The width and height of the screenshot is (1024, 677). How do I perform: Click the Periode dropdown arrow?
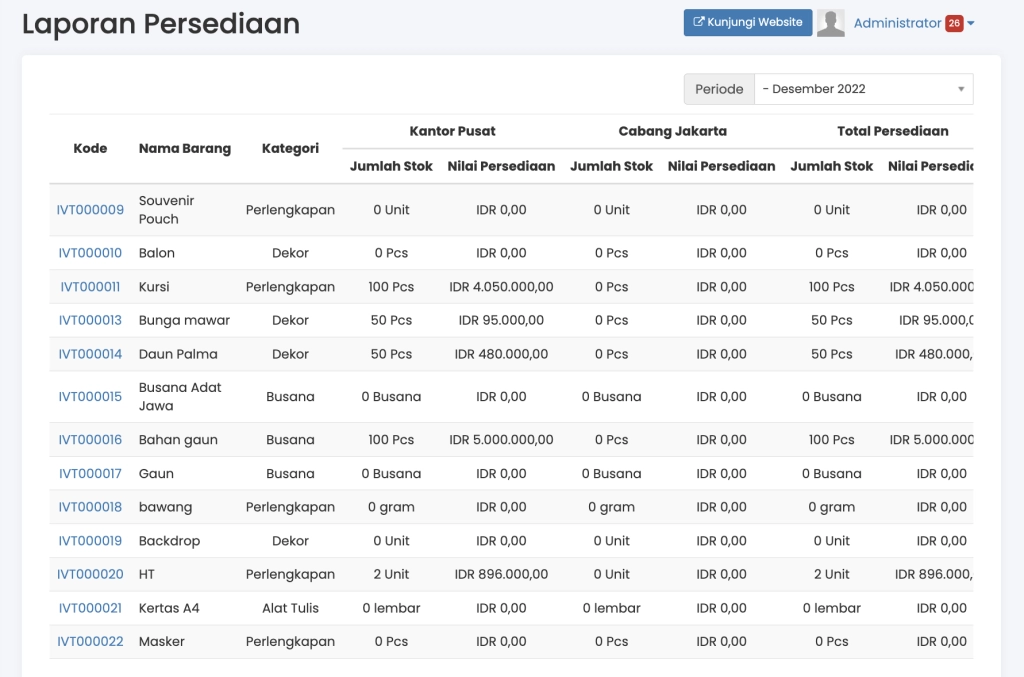[961, 89]
